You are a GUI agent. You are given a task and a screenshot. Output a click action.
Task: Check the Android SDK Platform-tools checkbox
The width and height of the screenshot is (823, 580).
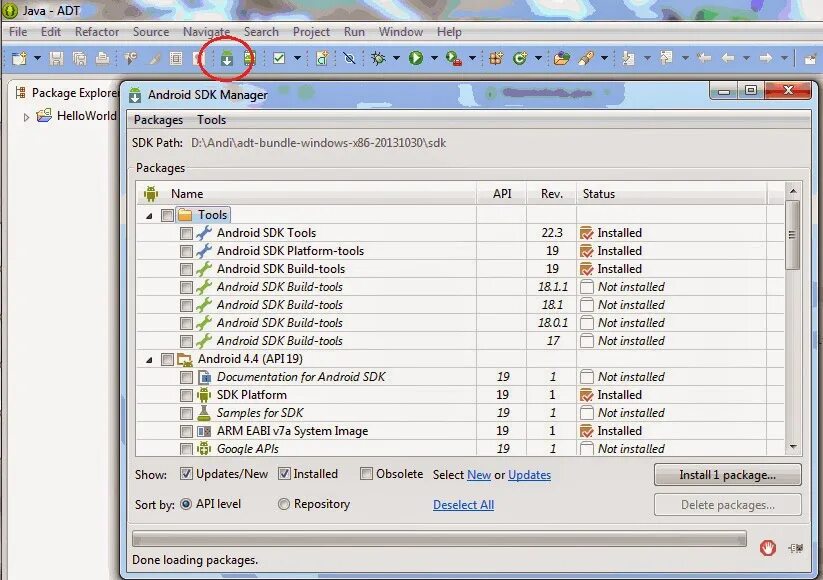(186, 251)
